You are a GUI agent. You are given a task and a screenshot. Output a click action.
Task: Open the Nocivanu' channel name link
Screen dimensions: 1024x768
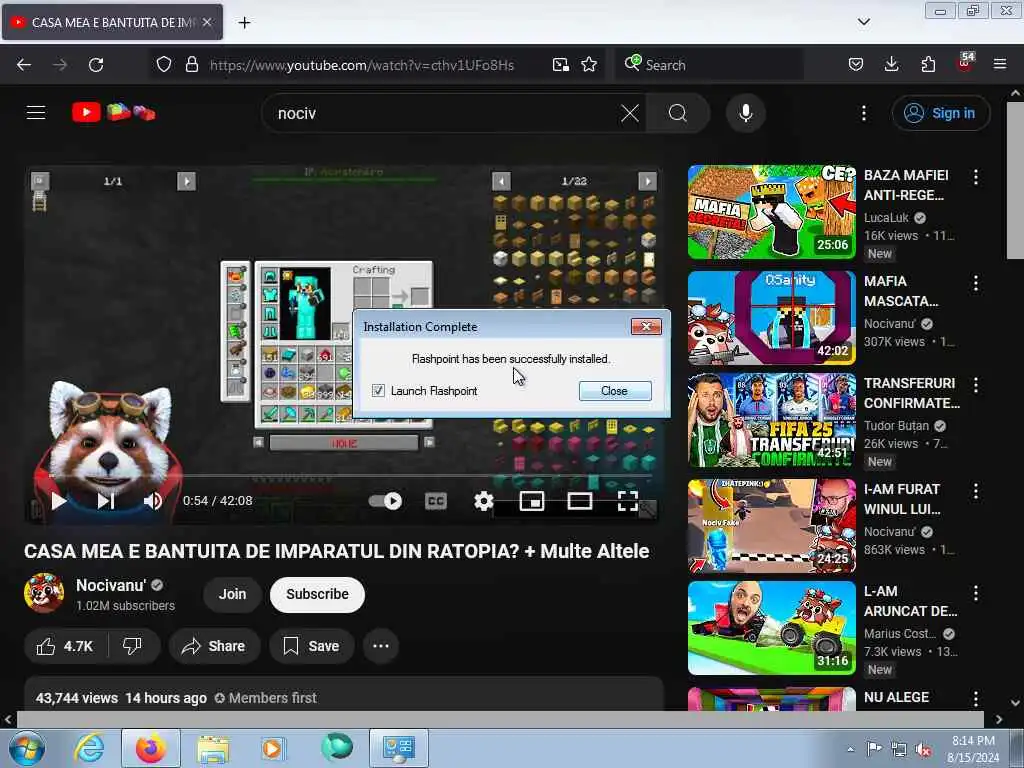click(111, 585)
